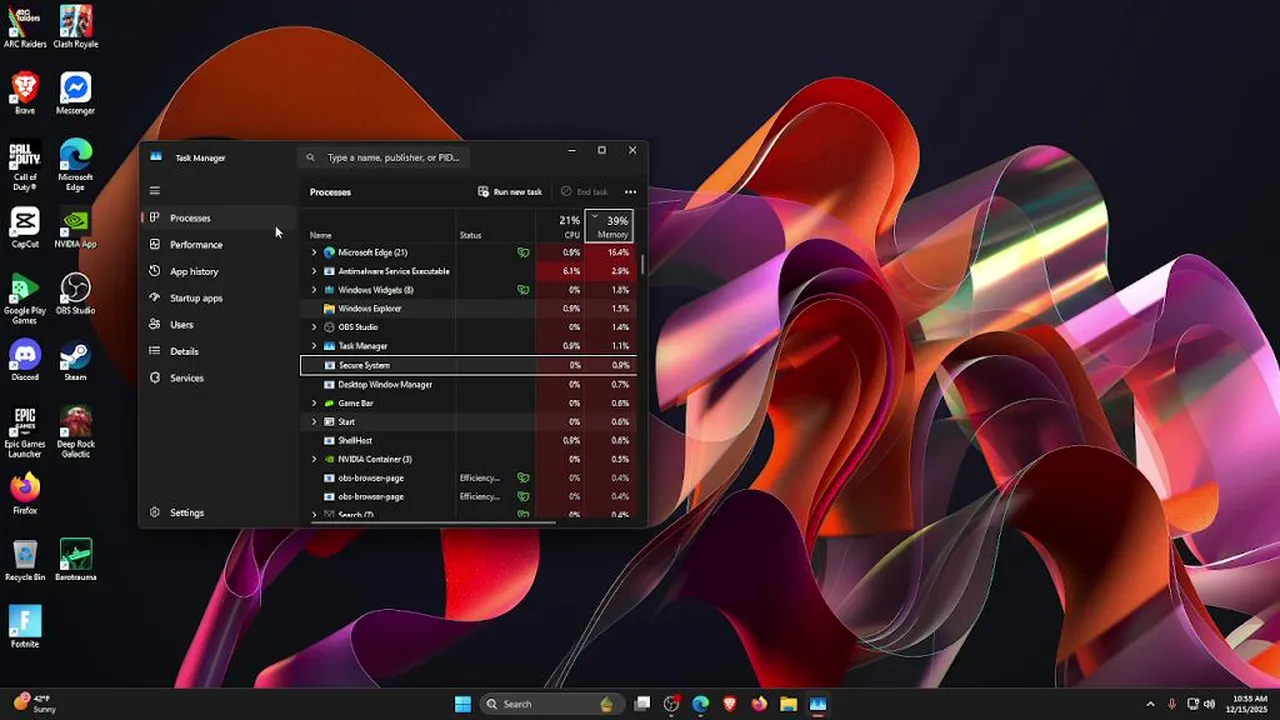Viewport: 1280px width, 720px height.
Task: Open Task View from the taskbar
Action: (x=643, y=704)
